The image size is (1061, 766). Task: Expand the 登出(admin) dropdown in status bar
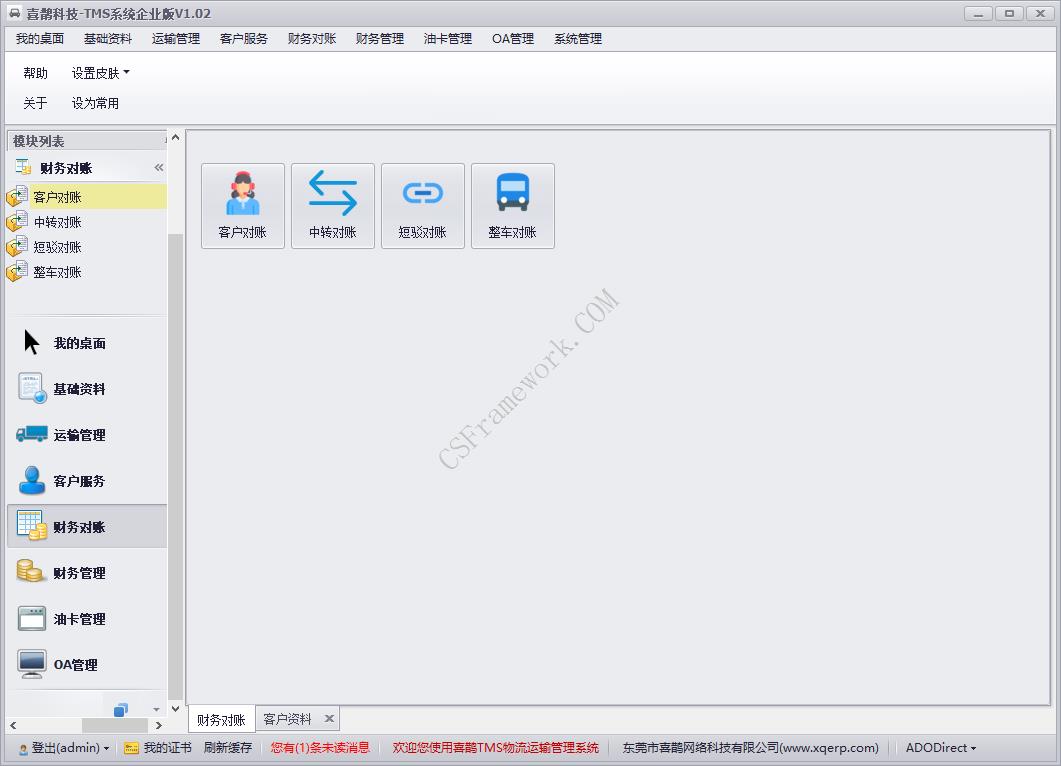[63, 747]
